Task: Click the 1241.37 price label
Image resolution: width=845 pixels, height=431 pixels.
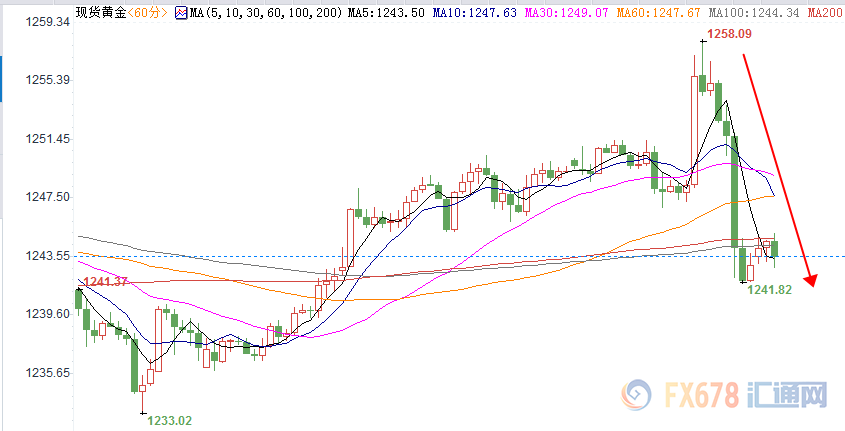Action: (106, 281)
